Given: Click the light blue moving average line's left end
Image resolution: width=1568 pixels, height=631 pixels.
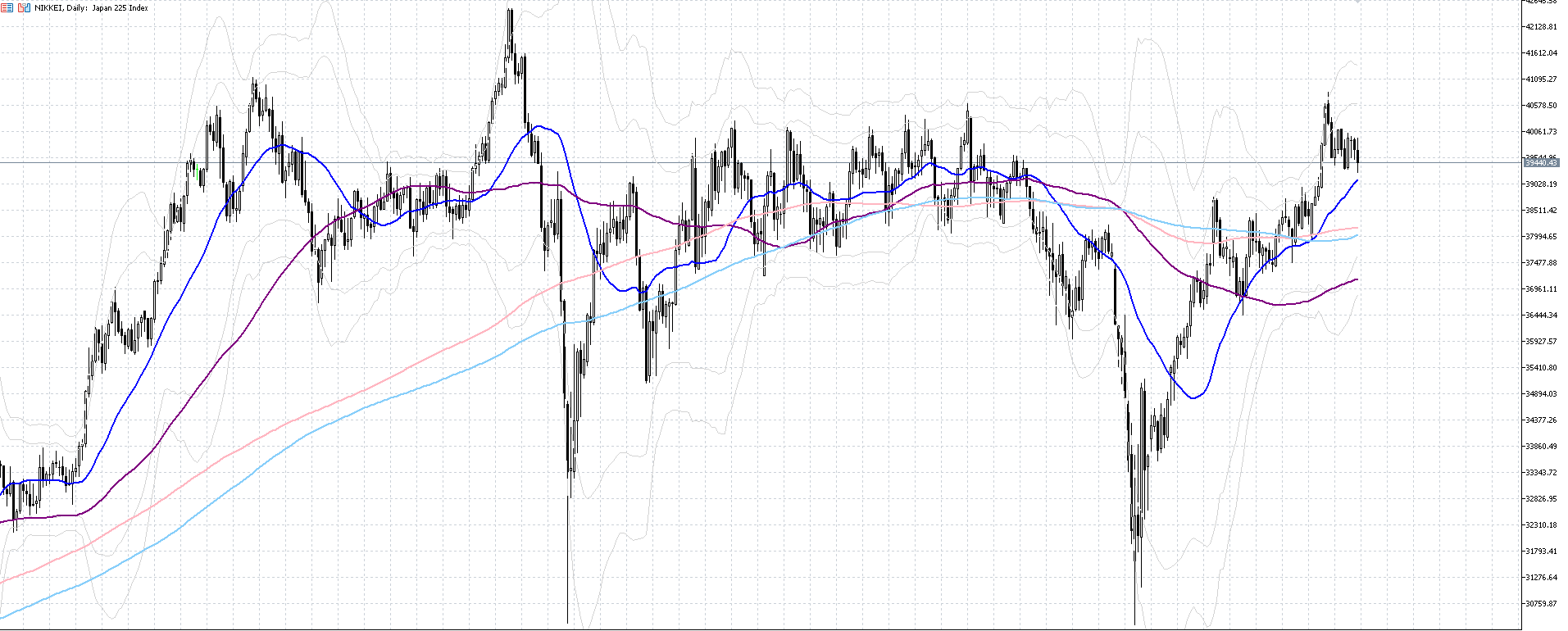Looking at the screenshot, I should coord(2,616).
